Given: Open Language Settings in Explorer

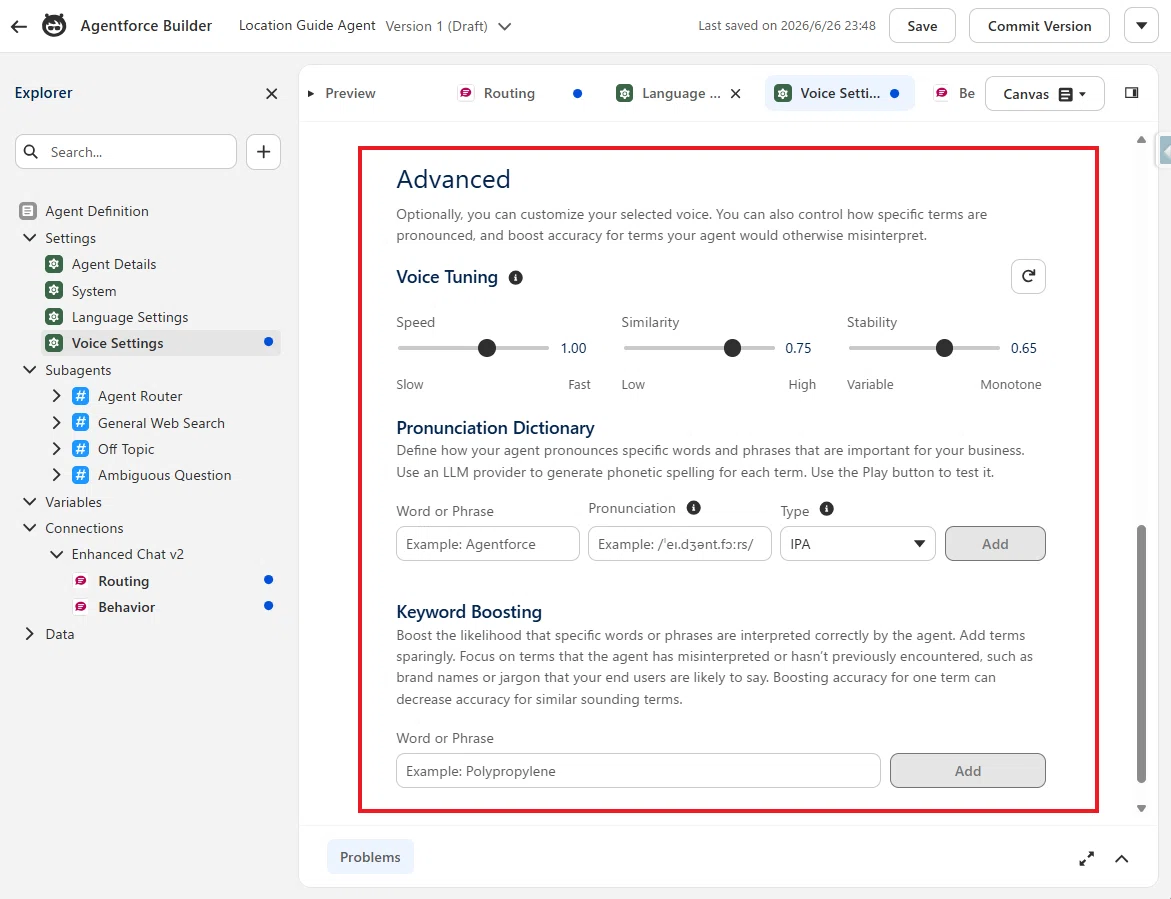Looking at the screenshot, I should (x=130, y=317).
